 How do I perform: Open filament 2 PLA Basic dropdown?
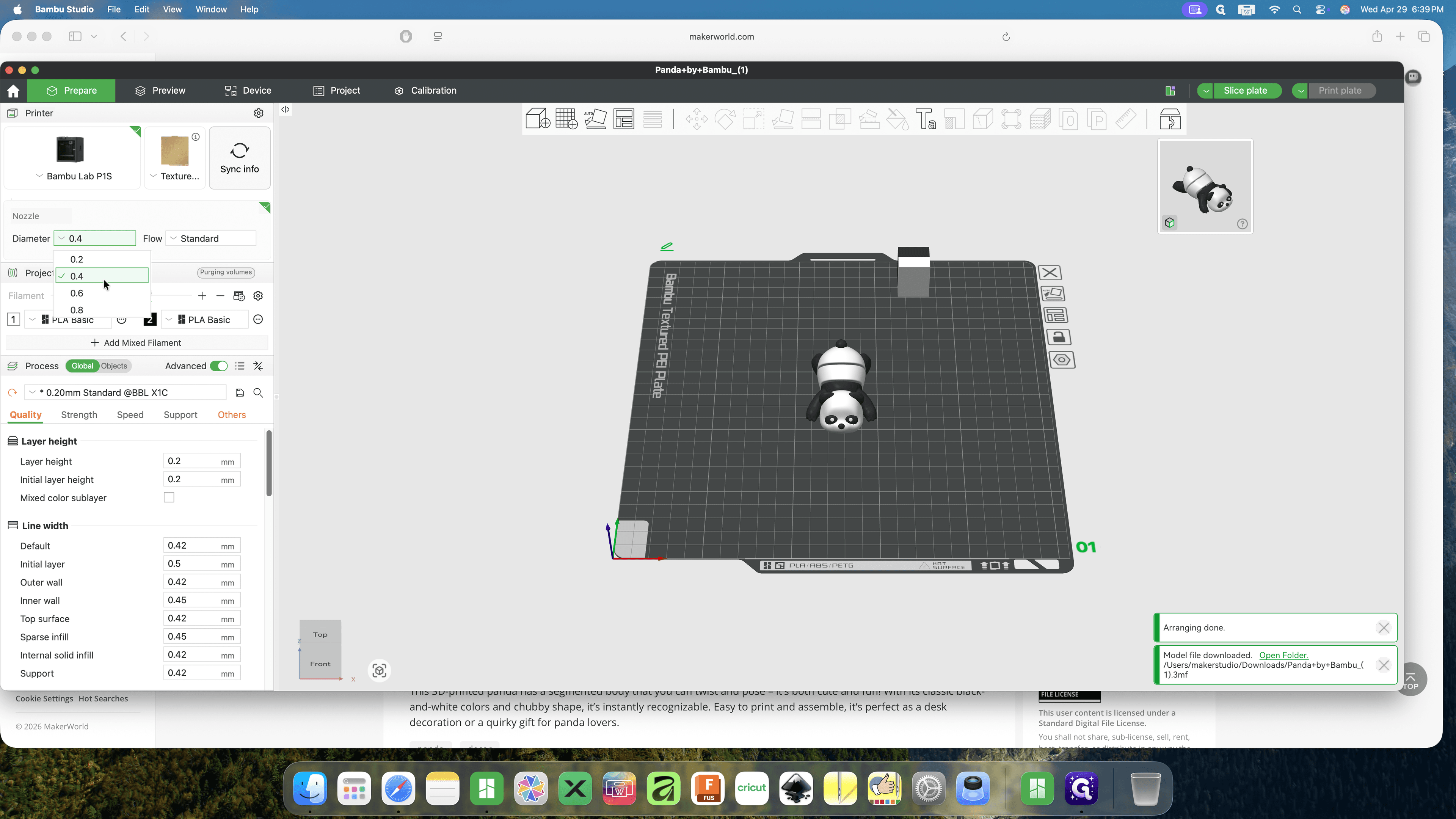pyautogui.click(x=205, y=319)
